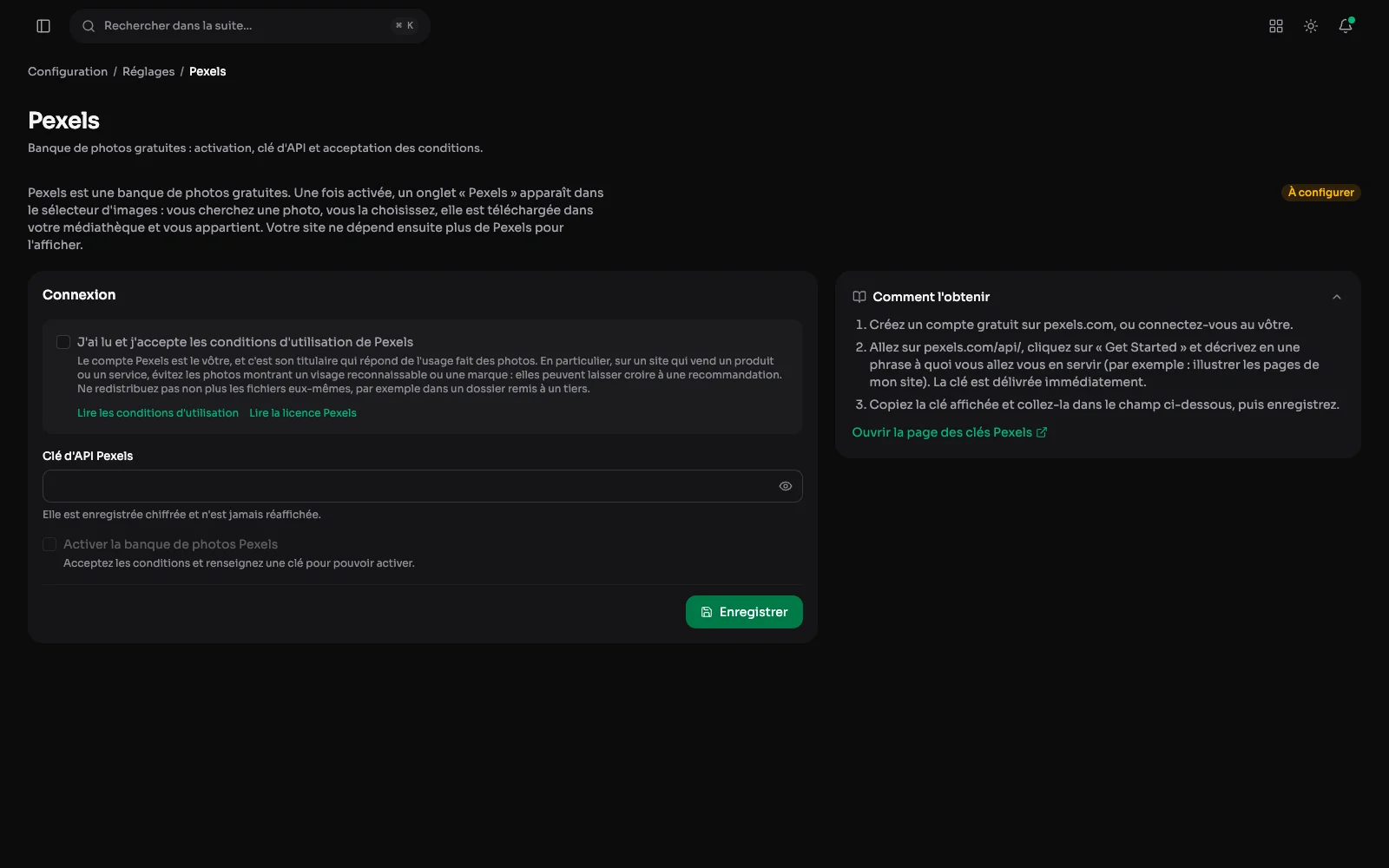Click the Pexels breadcrumb item
This screenshot has height=868, width=1389.
coord(207,71)
